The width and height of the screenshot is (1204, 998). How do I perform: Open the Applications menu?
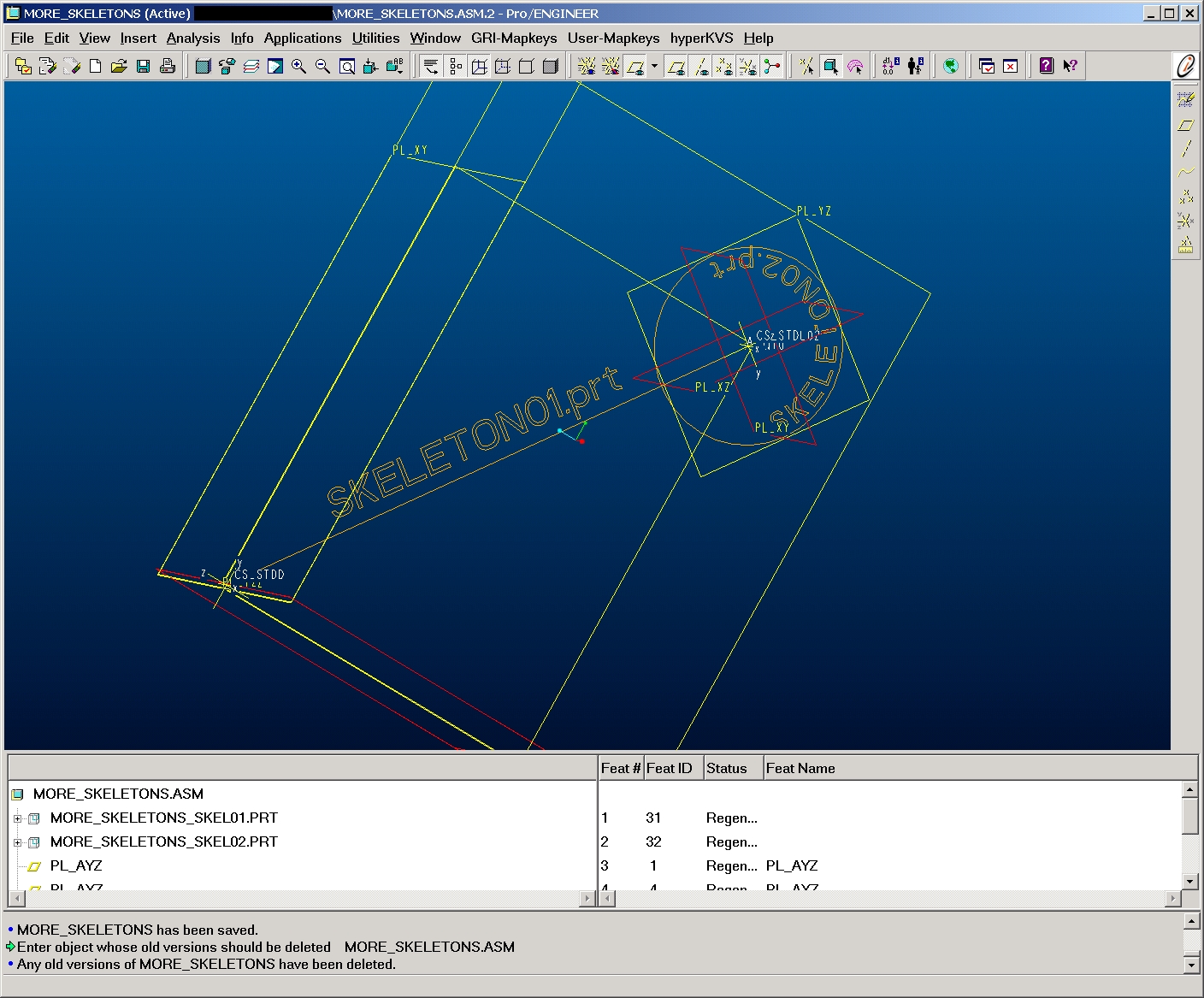[303, 38]
